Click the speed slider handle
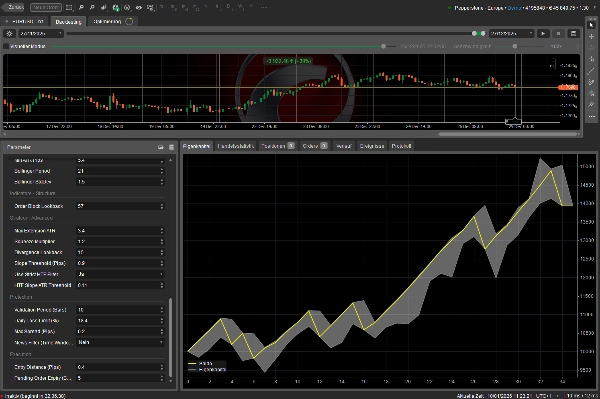The width and height of the screenshot is (600, 399). (x=515, y=46)
